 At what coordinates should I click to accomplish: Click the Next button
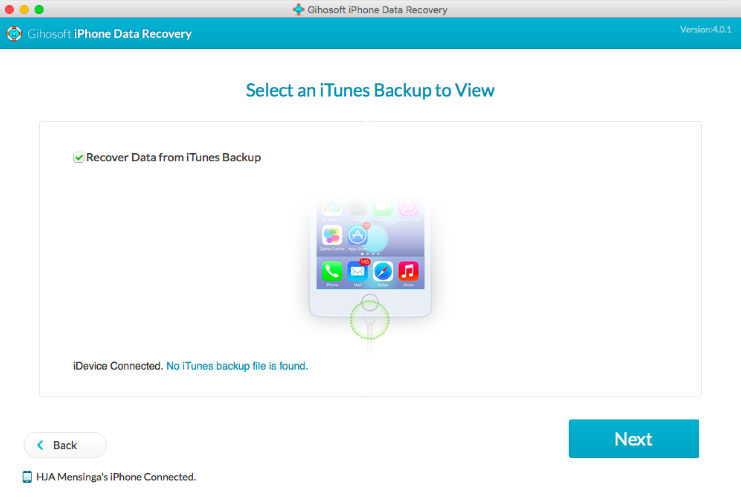633,438
